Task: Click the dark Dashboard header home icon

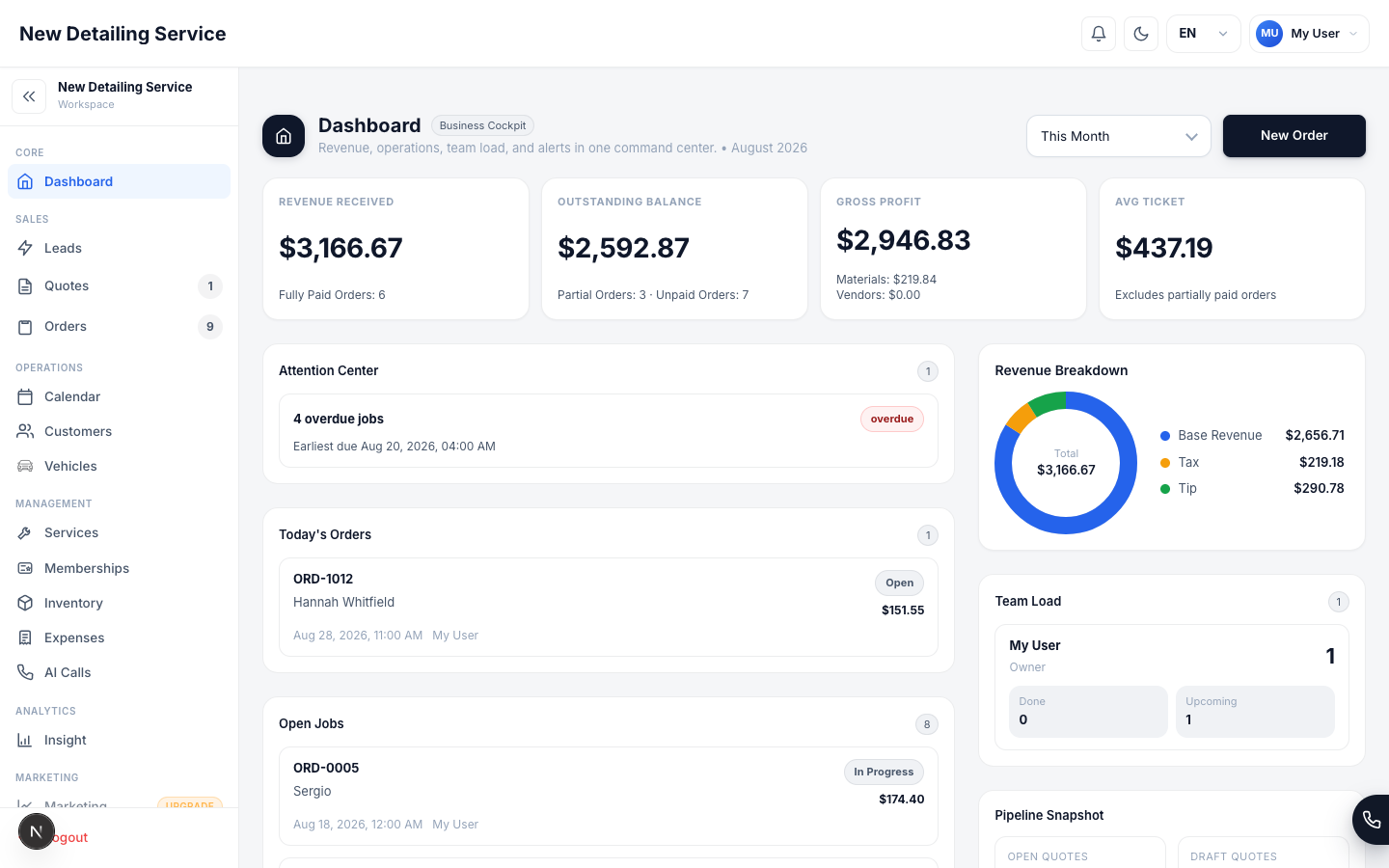Action: (284, 136)
